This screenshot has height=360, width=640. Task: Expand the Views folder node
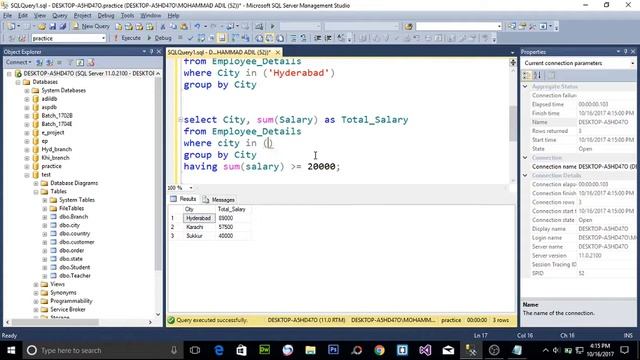tap(36, 284)
